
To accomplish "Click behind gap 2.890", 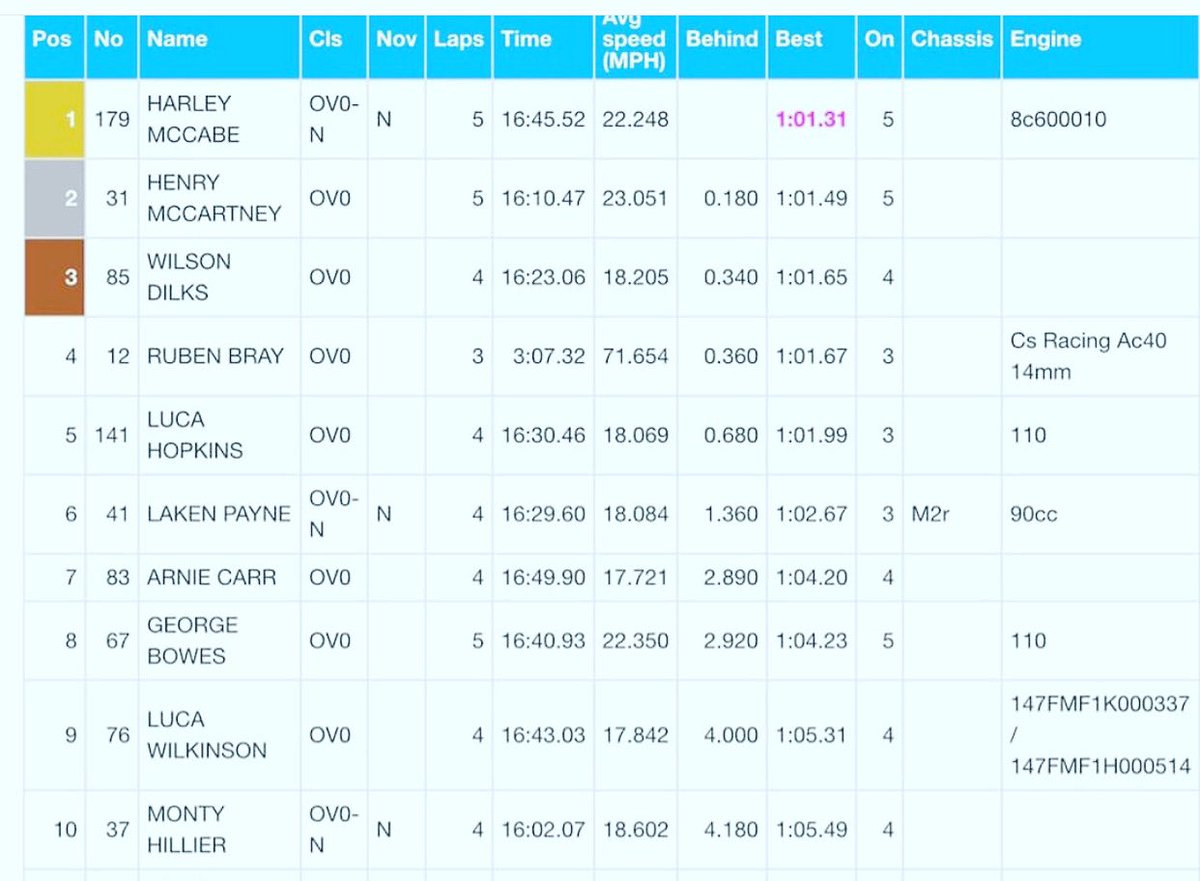I will coord(731,577).
